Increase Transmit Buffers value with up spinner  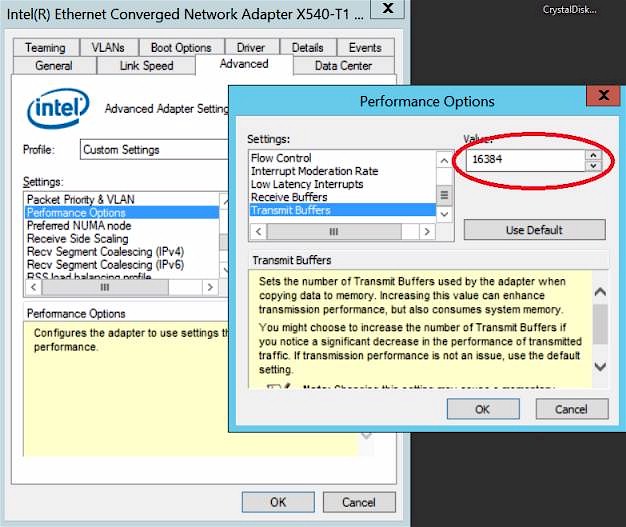pyautogui.click(x=593, y=155)
